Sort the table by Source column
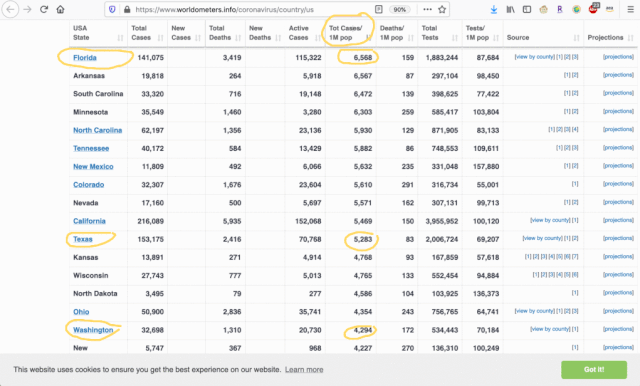 tap(543, 33)
